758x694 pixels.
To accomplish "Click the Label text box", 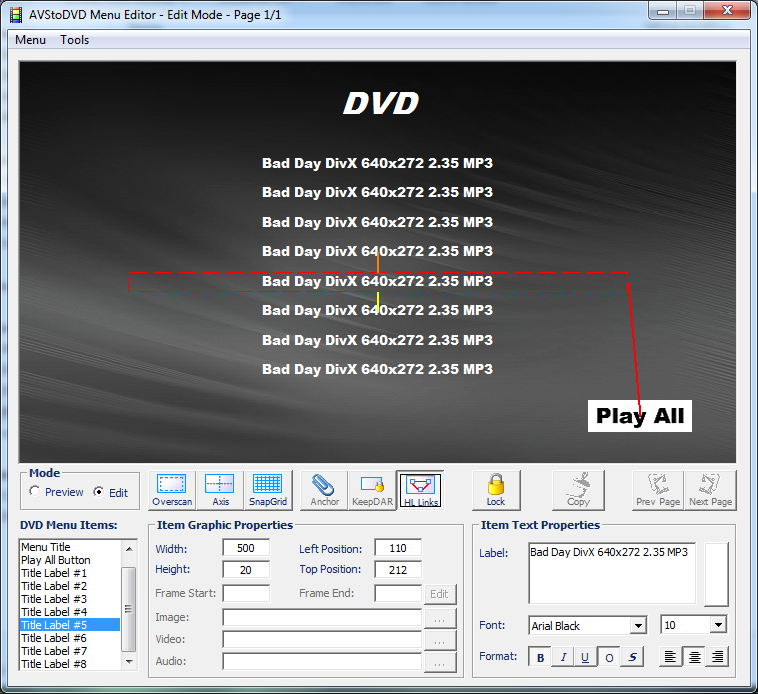I will 612,574.
